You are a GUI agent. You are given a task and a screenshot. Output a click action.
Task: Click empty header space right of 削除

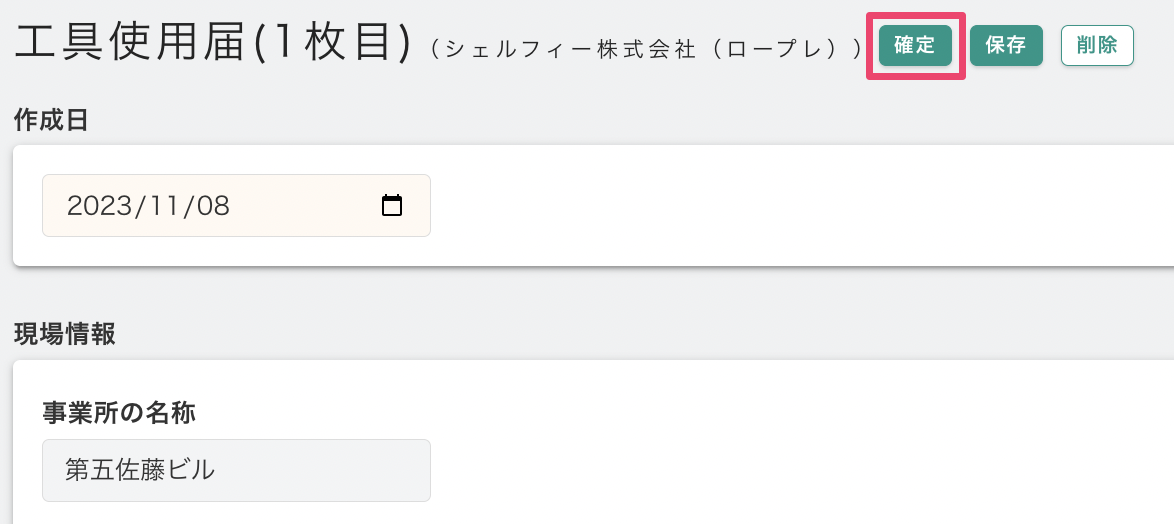(x=1155, y=46)
